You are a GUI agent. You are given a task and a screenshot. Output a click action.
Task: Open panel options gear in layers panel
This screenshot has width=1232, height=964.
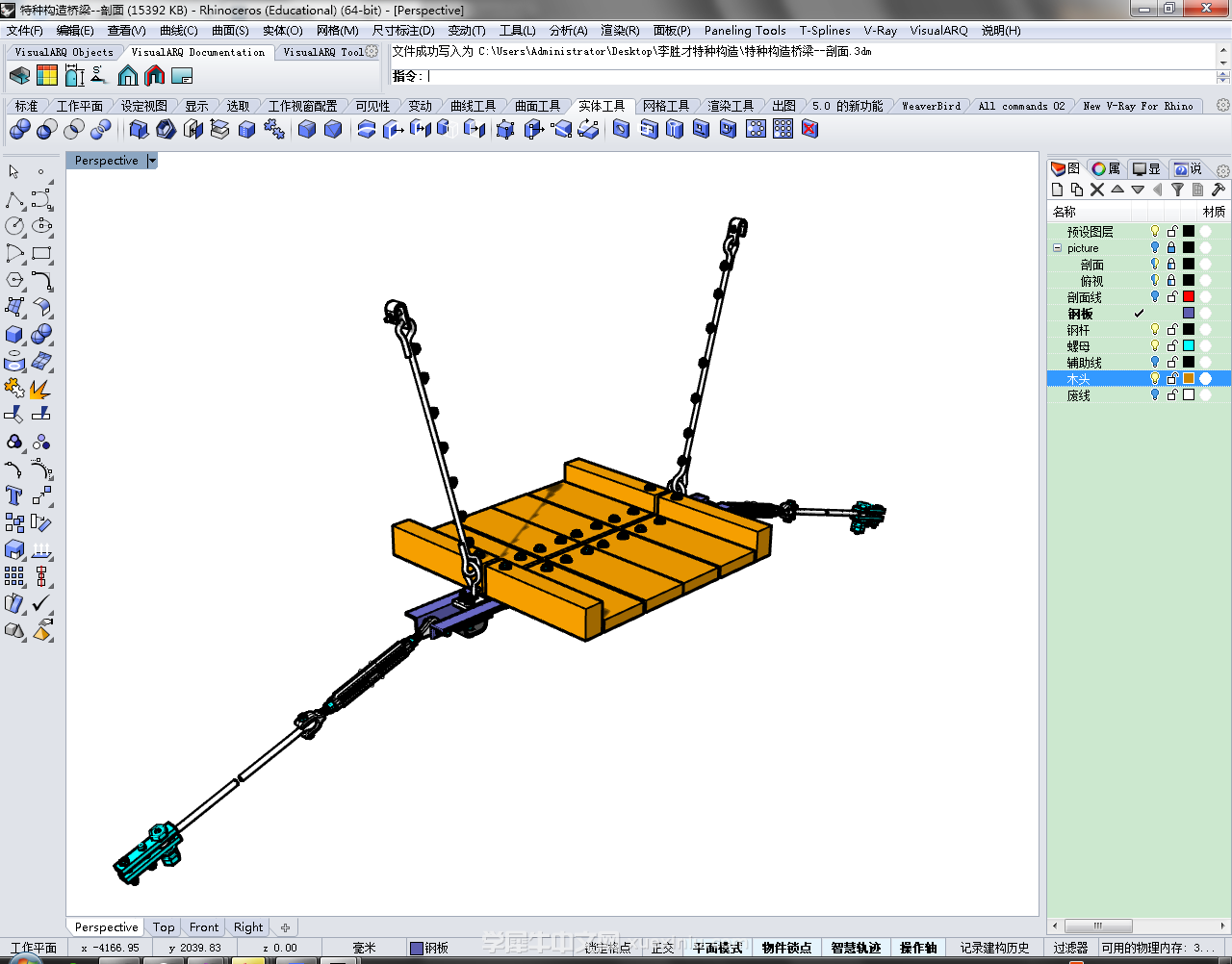1223,170
